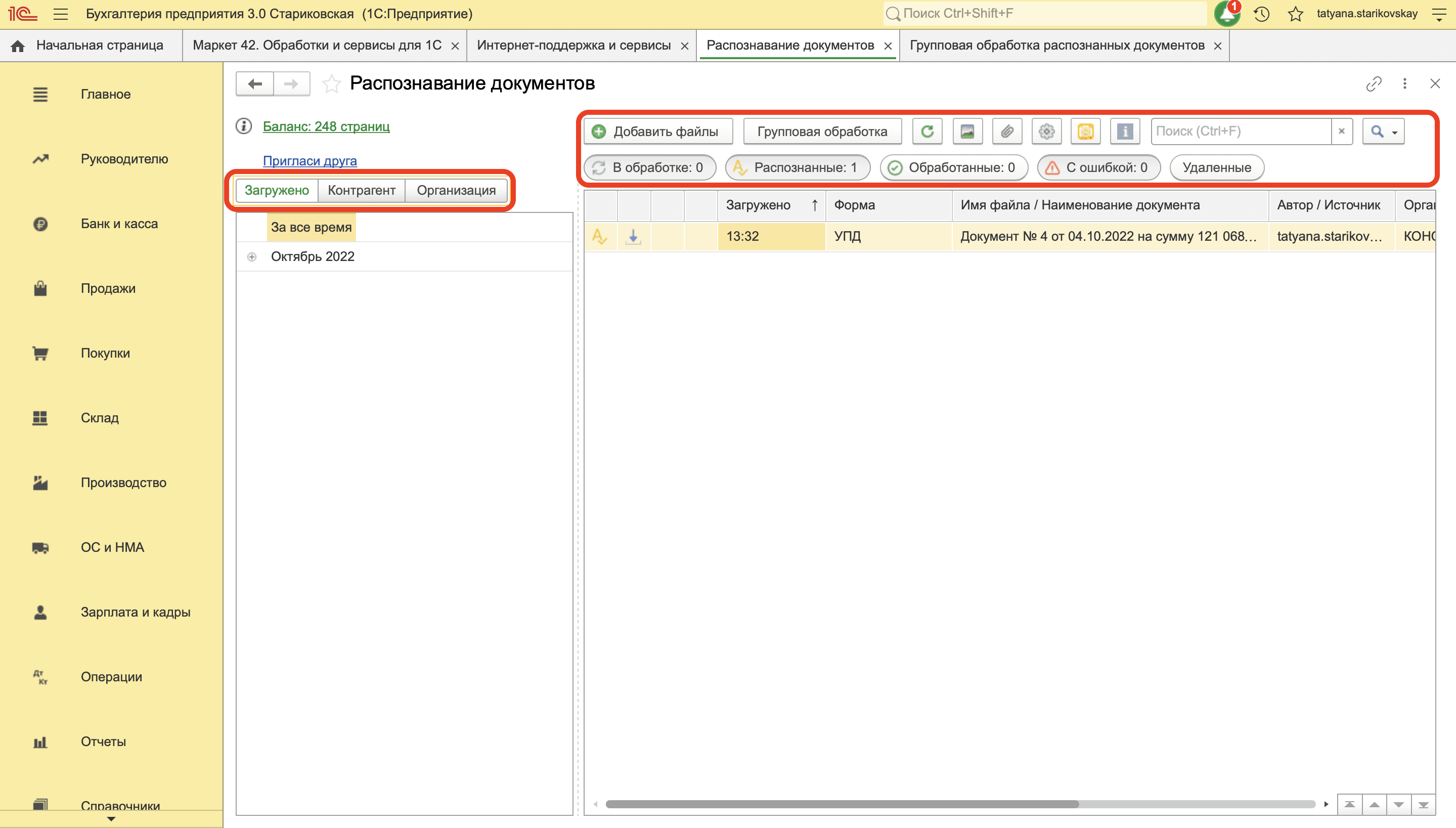Add this page to favorites star

click(331, 84)
